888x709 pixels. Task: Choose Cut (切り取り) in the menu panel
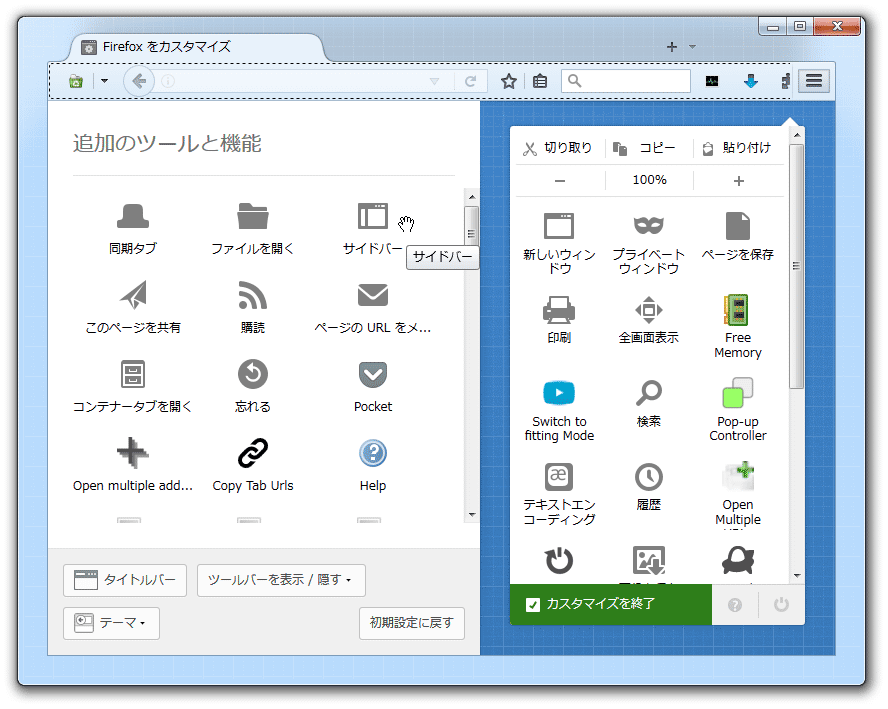click(558, 148)
